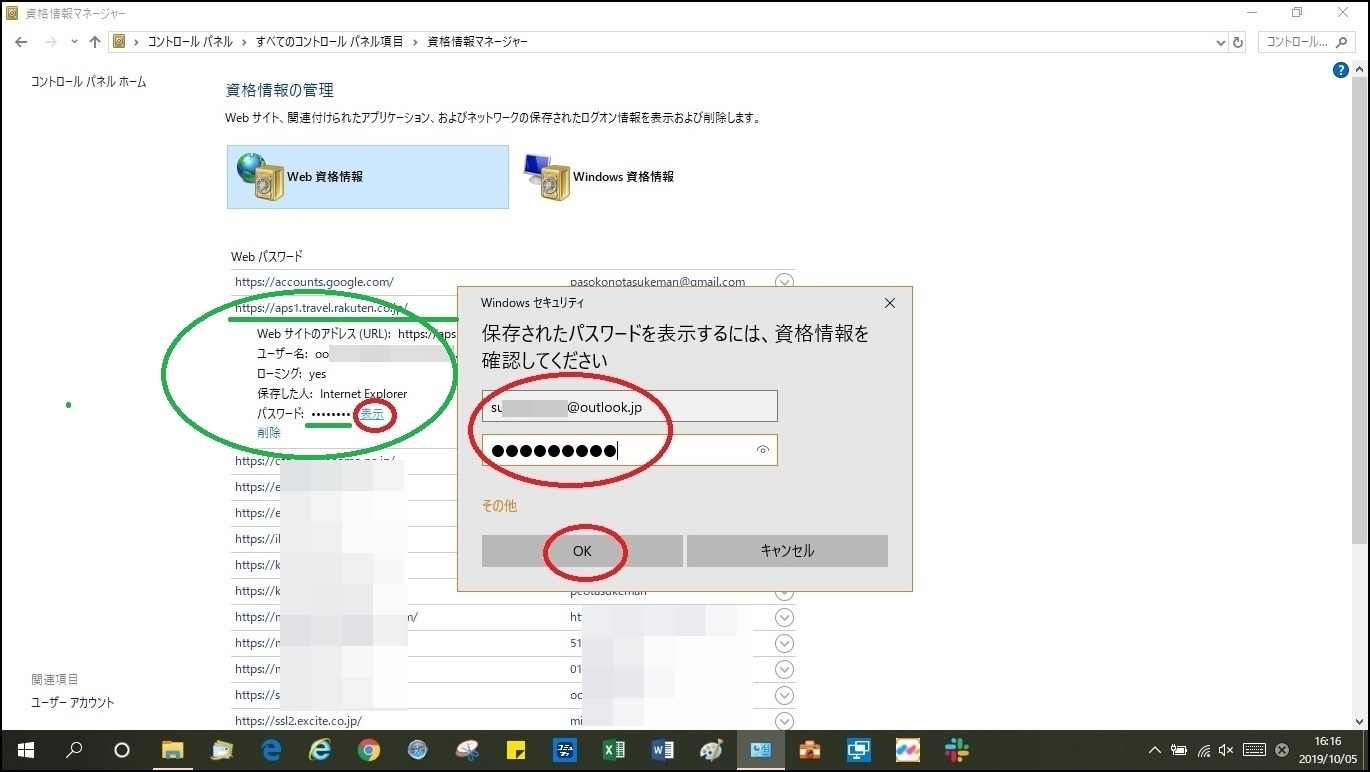Click the control panel search box
Viewport: 1370px width, 772px height.
1307,42
